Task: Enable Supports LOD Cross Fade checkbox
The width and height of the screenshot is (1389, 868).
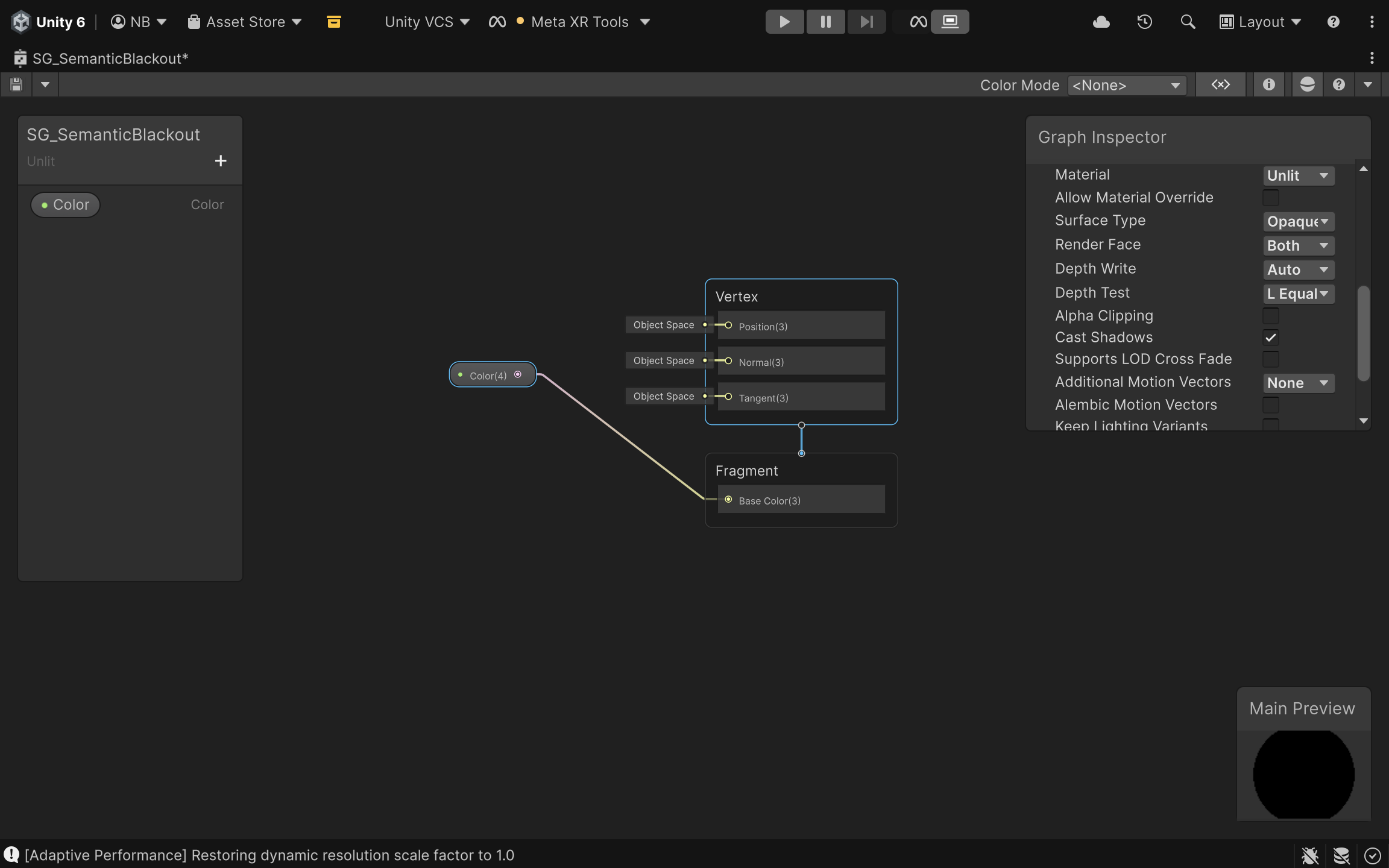Action: click(1271, 359)
